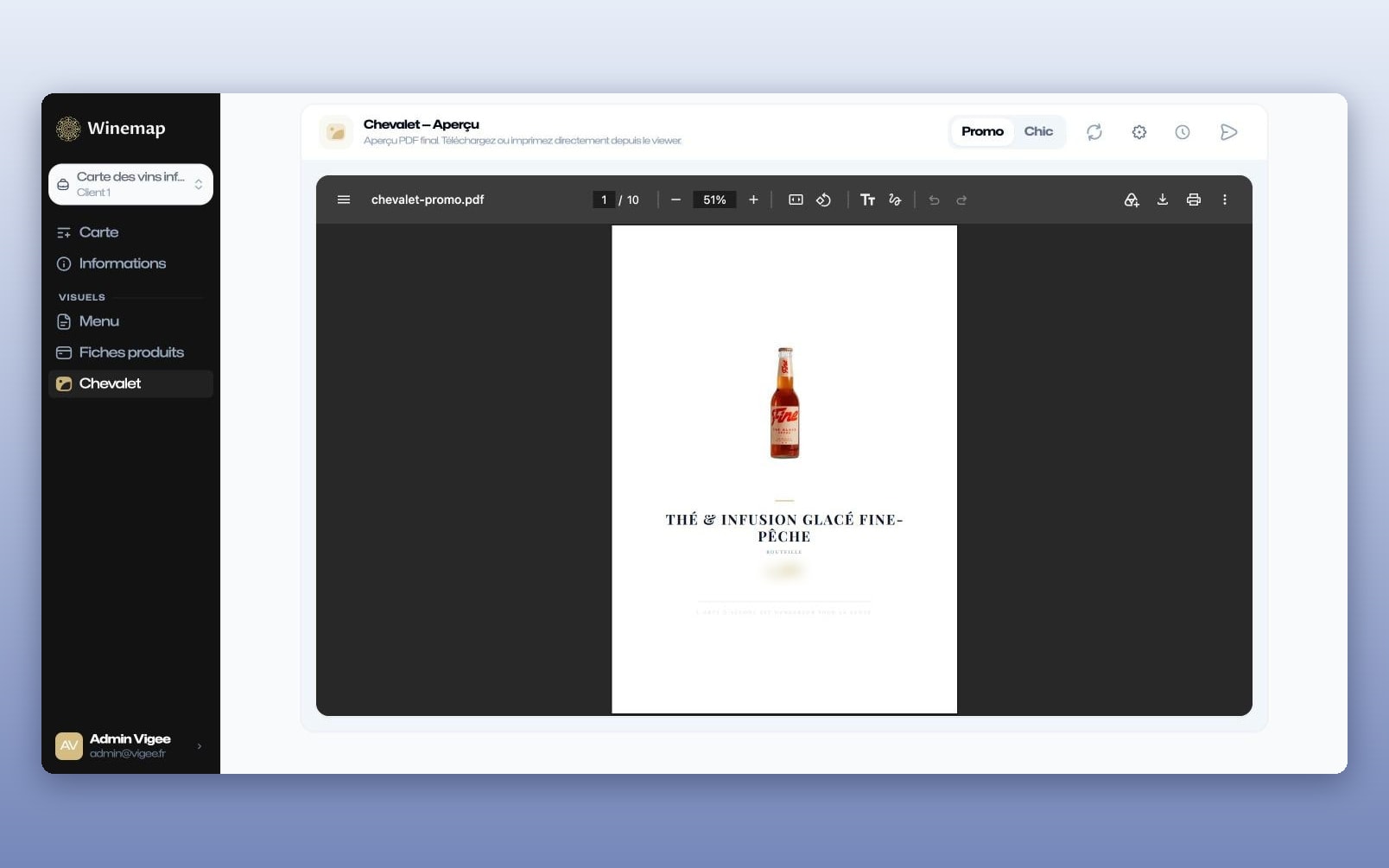Toggle the PDF viewer sidebar menu
The image size is (1389, 868).
(344, 200)
